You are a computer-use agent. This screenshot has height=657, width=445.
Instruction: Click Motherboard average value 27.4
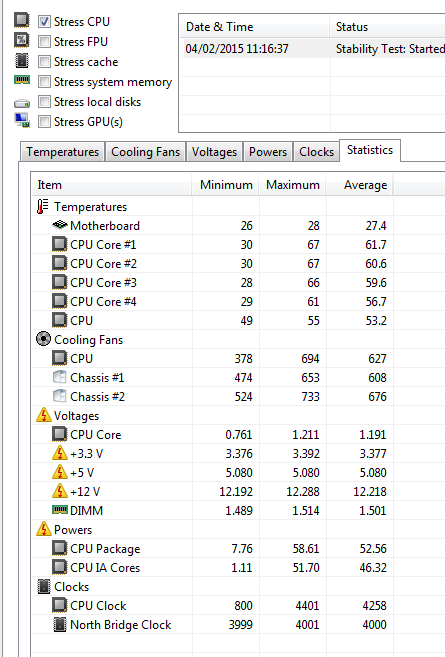376,225
